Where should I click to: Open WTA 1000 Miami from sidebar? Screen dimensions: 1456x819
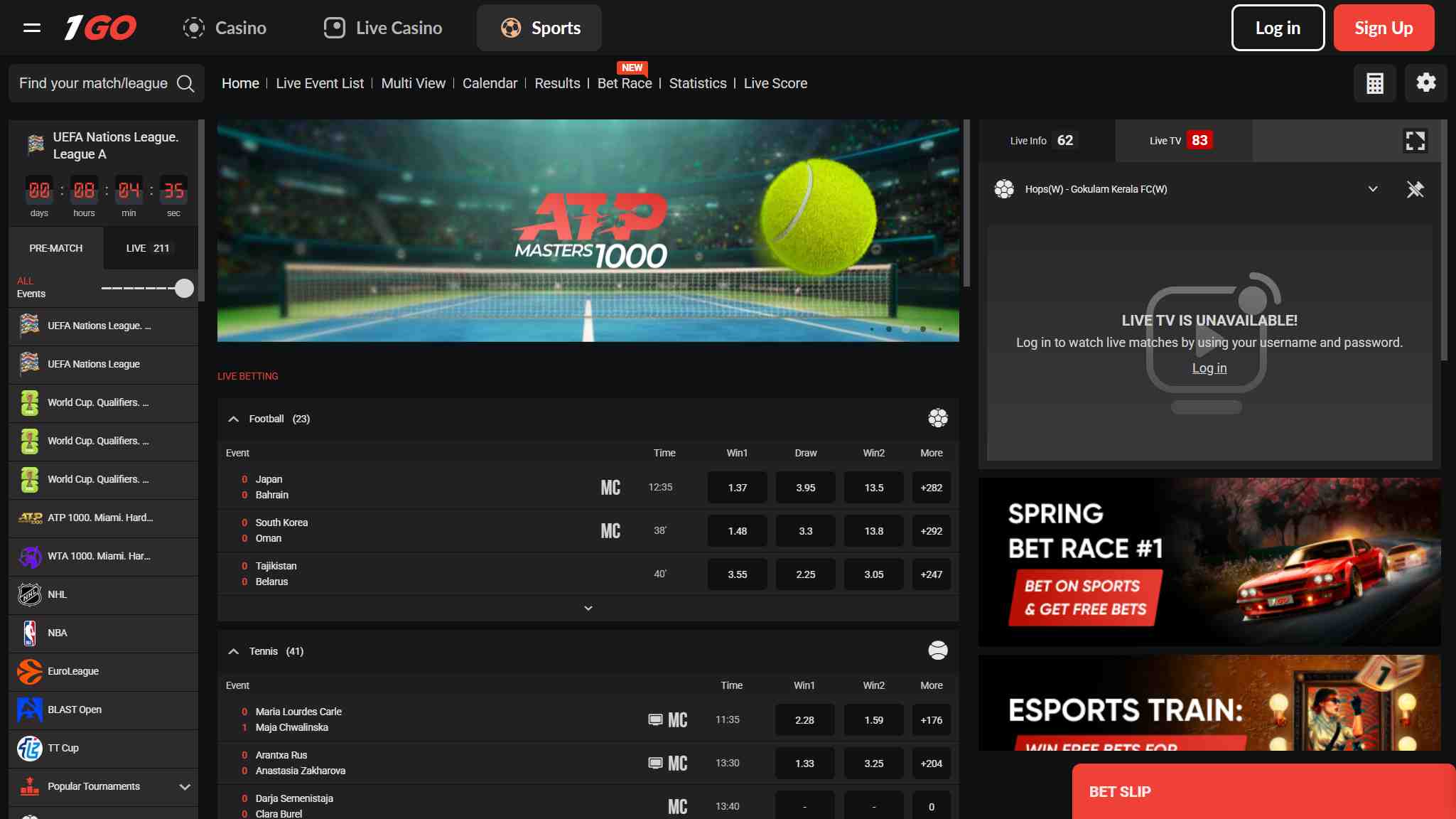click(x=104, y=556)
